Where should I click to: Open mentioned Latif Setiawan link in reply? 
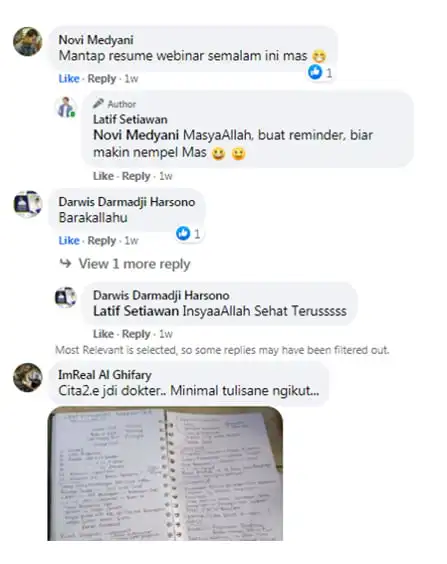[x=136, y=311]
